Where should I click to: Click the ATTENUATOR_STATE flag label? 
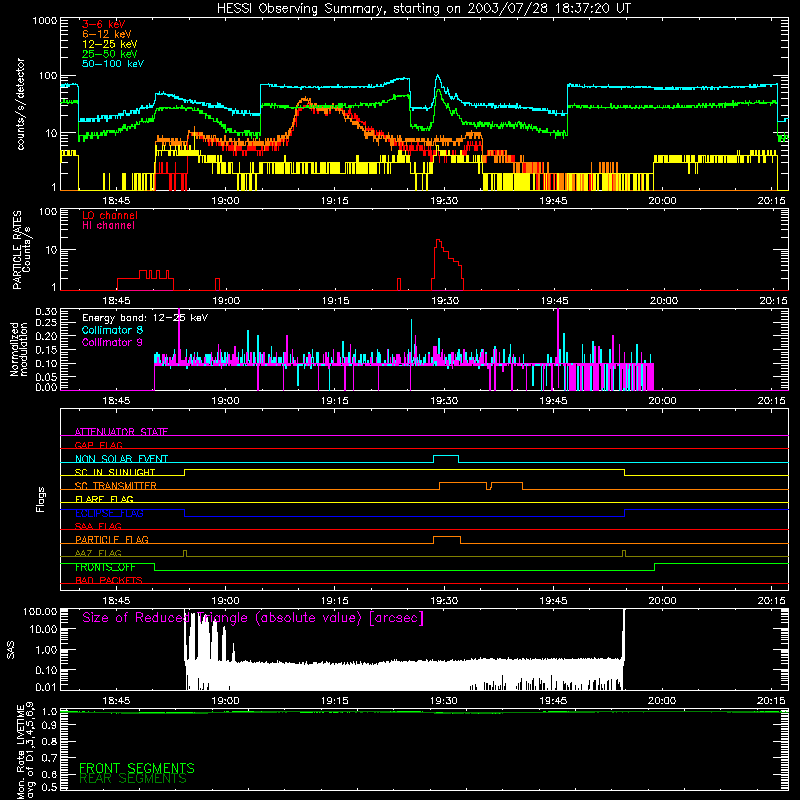click(x=121, y=432)
